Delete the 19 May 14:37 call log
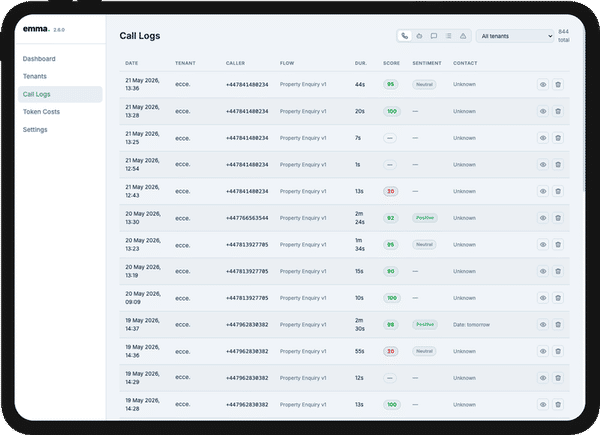This screenshot has height=435, width=600. [558, 325]
